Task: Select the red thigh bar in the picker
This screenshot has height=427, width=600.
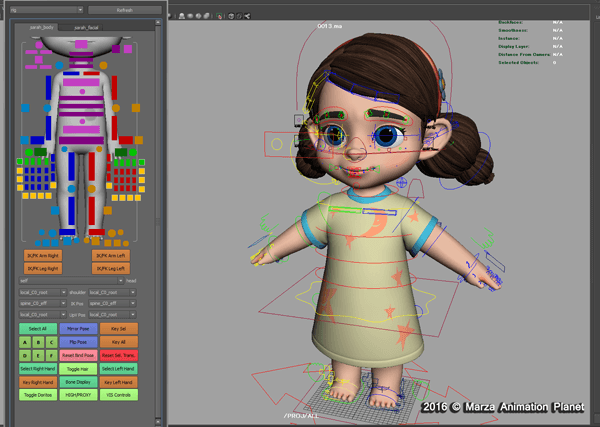Action: pos(91,166)
